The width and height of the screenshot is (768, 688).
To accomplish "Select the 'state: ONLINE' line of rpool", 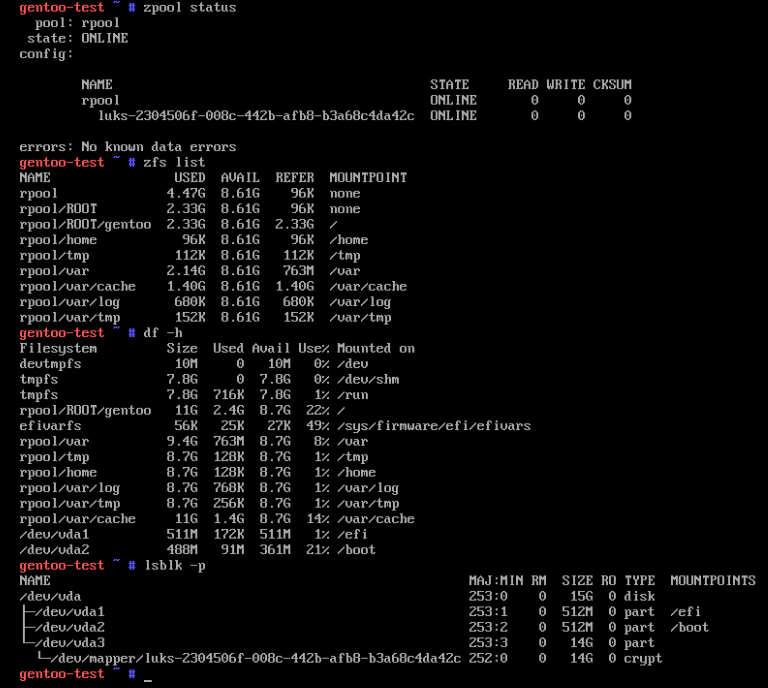I will click(x=77, y=38).
